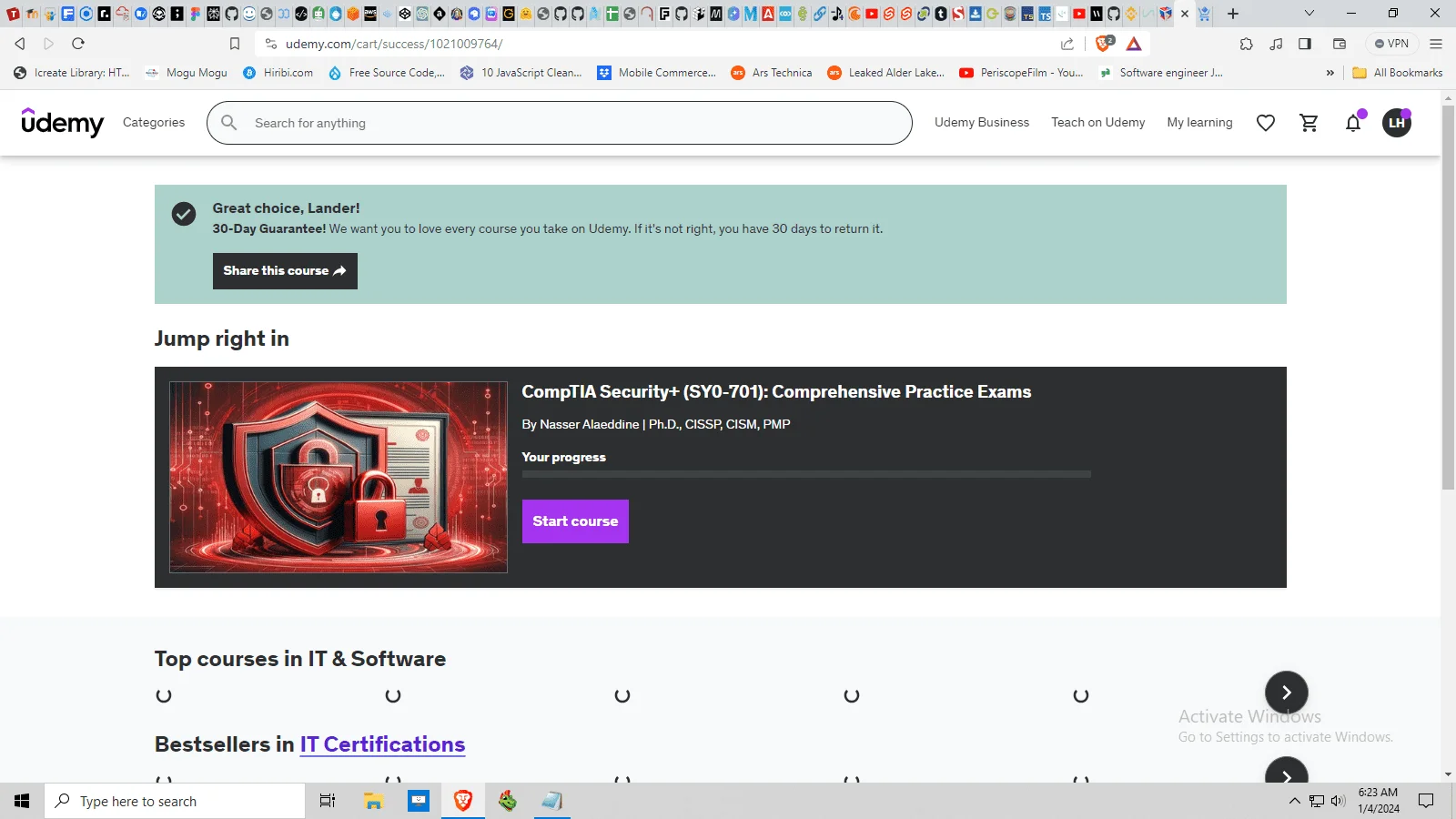This screenshot has height=819, width=1456.
Task: Reload the current page
Action: (78, 44)
